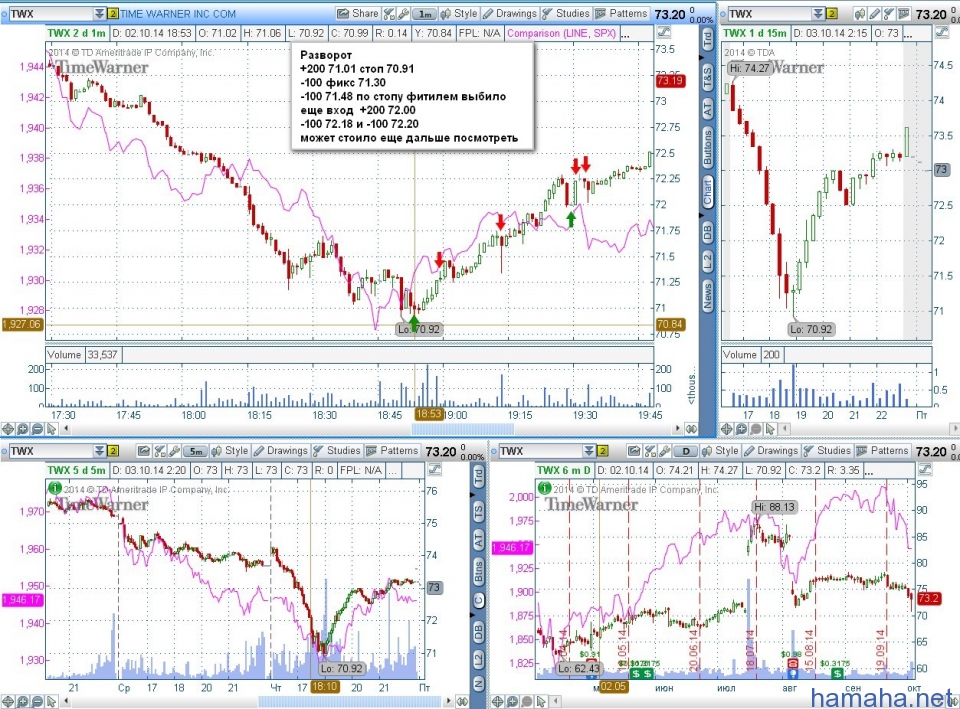960x709 pixels.
Task: Open Patterns menu in the 1m chart
Action: click(x=621, y=13)
